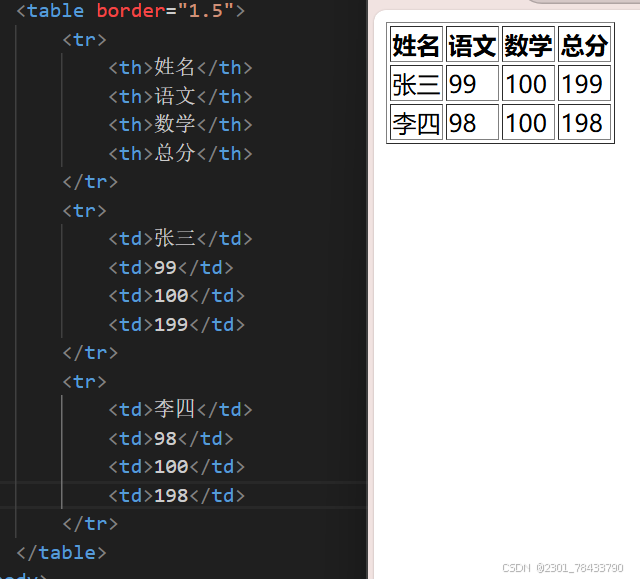Click the code line containing 姓名 header

180,67
